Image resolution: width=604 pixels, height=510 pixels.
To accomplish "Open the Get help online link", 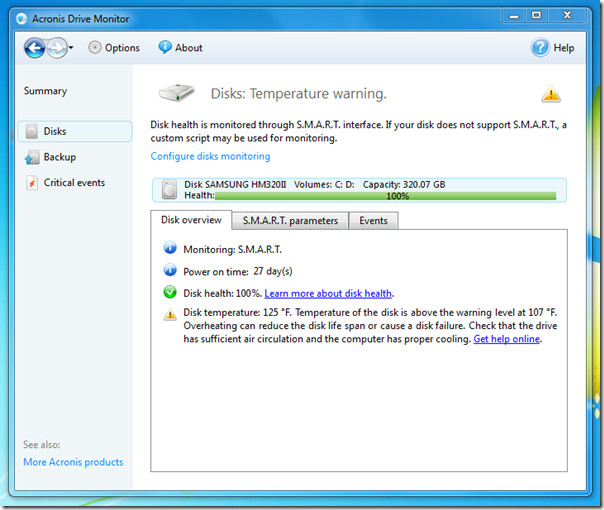I will (507, 339).
